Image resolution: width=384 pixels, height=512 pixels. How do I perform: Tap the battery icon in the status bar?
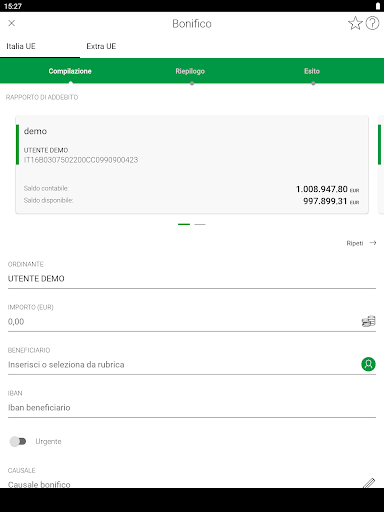tap(378, 6)
